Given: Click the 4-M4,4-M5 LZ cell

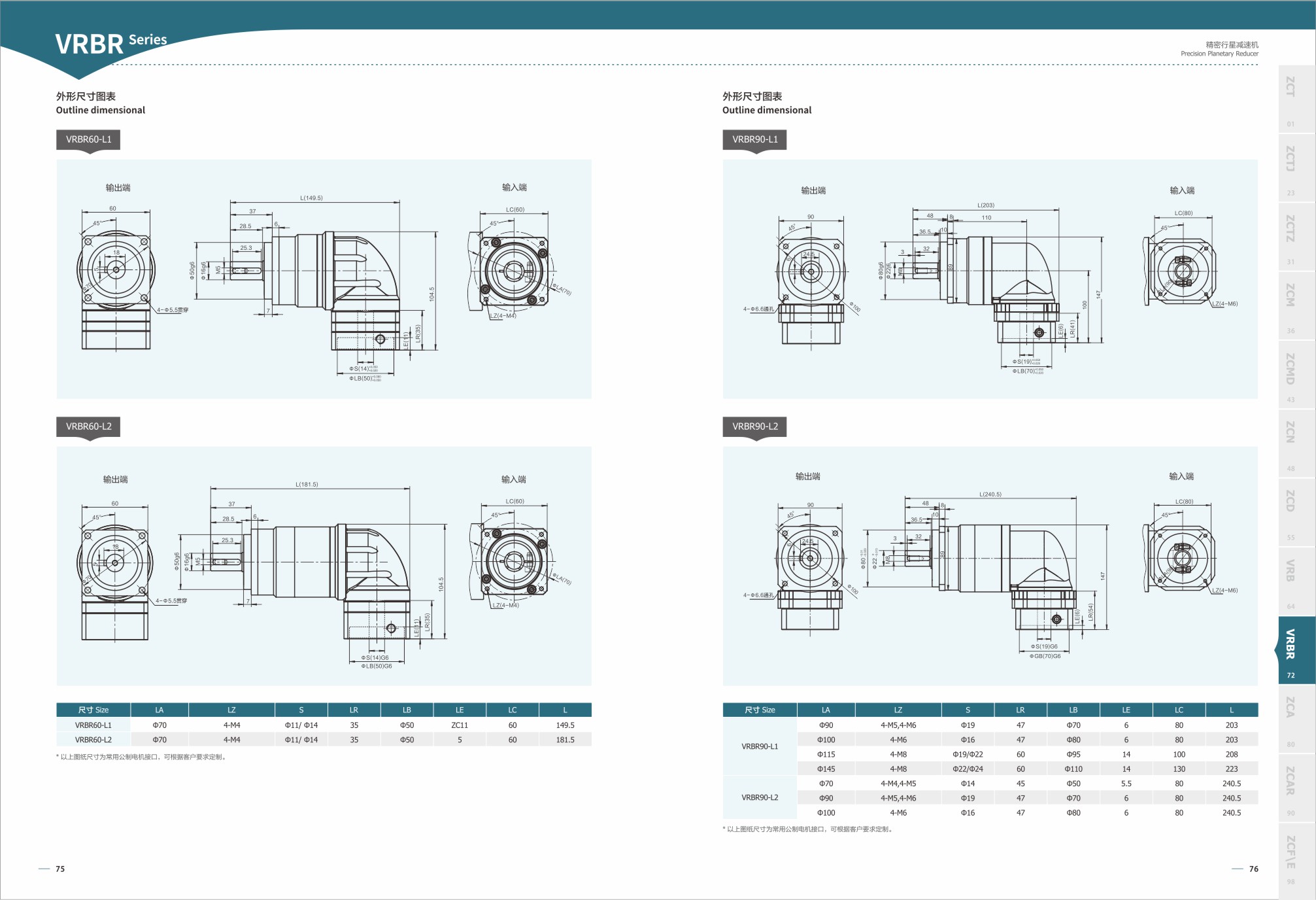Looking at the screenshot, I should pos(898,784).
